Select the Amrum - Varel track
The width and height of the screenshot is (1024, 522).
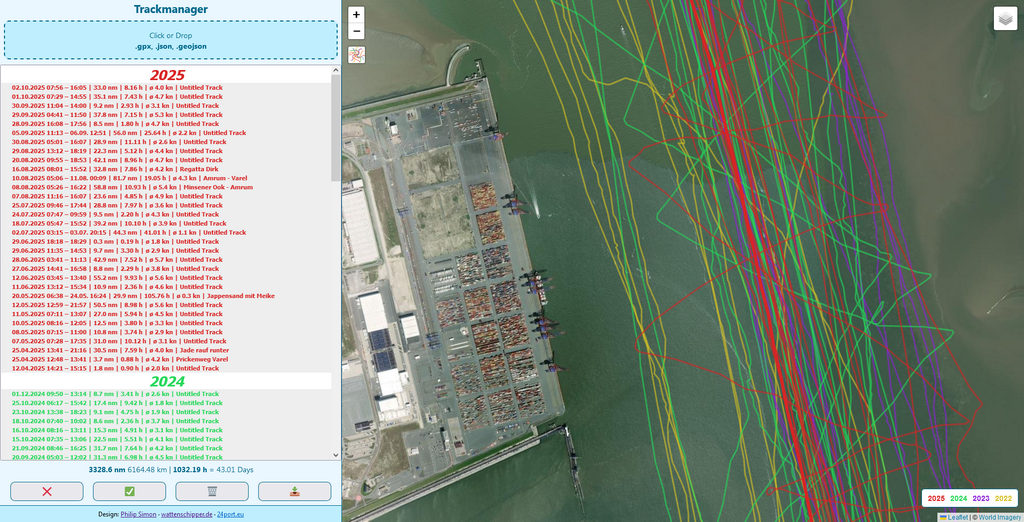[x=167, y=178]
